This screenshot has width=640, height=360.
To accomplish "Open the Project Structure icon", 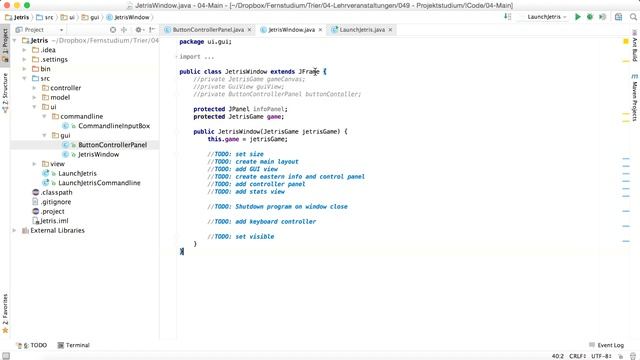I will 618,17.
